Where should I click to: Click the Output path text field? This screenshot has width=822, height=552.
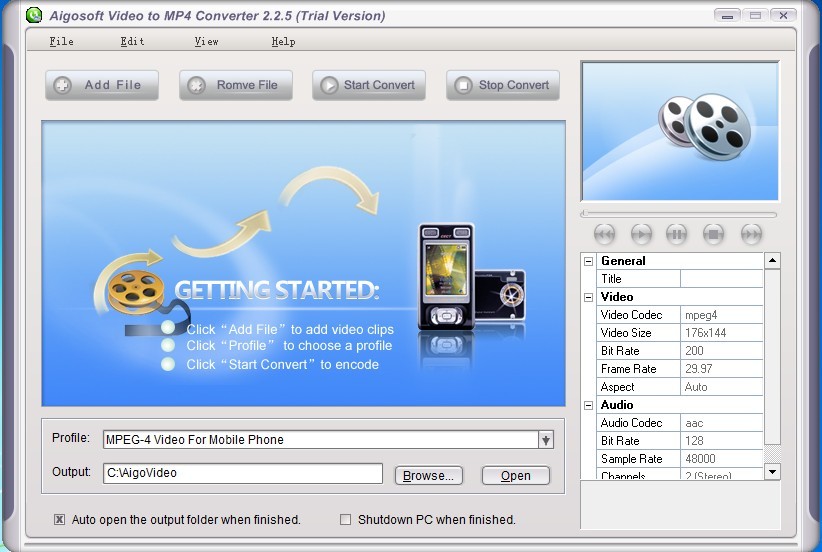pos(243,473)
